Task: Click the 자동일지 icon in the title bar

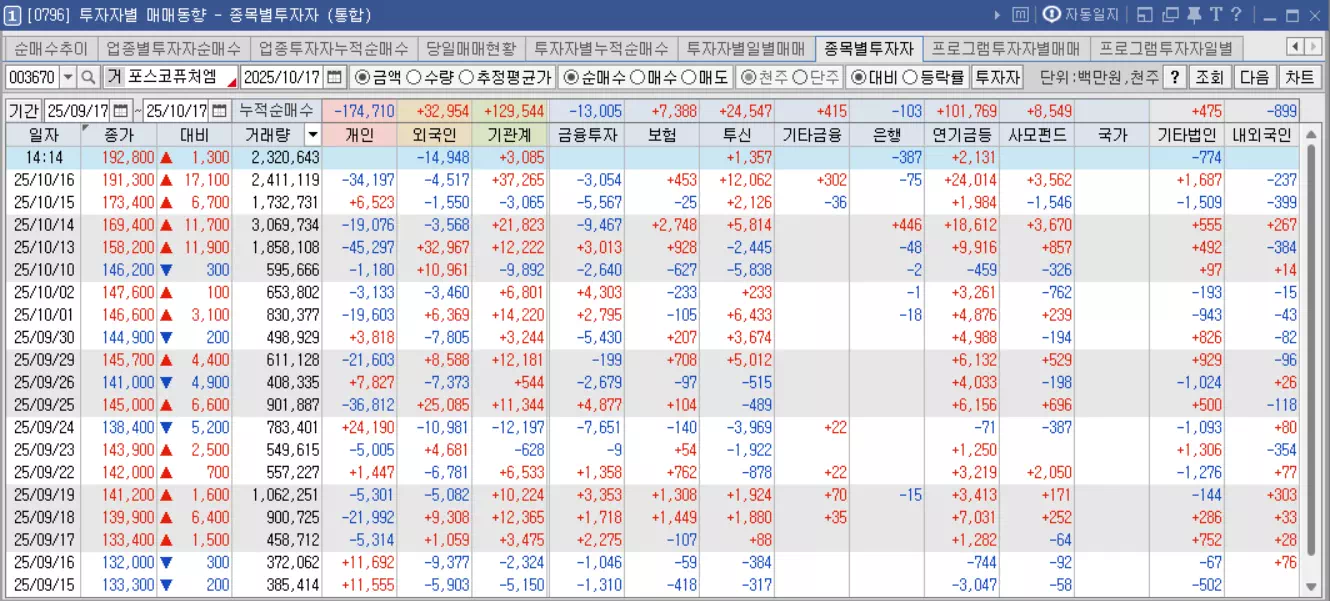Action: 1052,13
